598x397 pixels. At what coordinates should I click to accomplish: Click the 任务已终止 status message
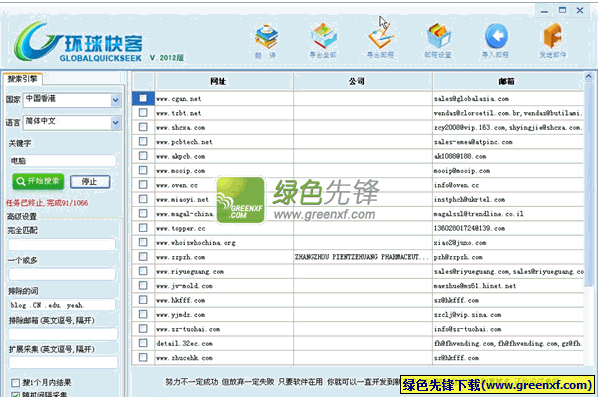(x=47, y=203)
